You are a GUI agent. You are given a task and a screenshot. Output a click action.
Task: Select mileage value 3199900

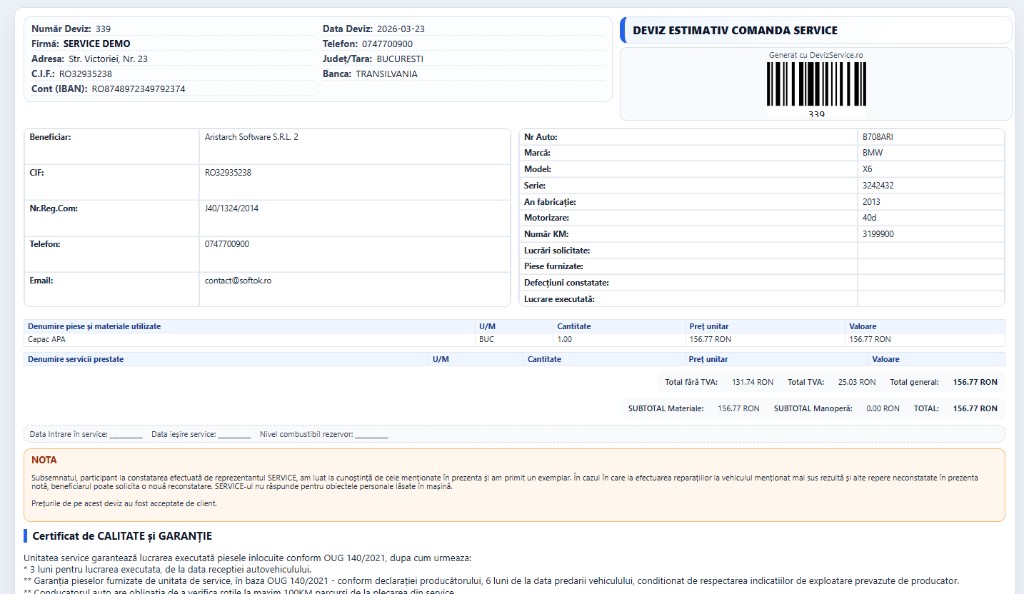[x=878, y=234]
